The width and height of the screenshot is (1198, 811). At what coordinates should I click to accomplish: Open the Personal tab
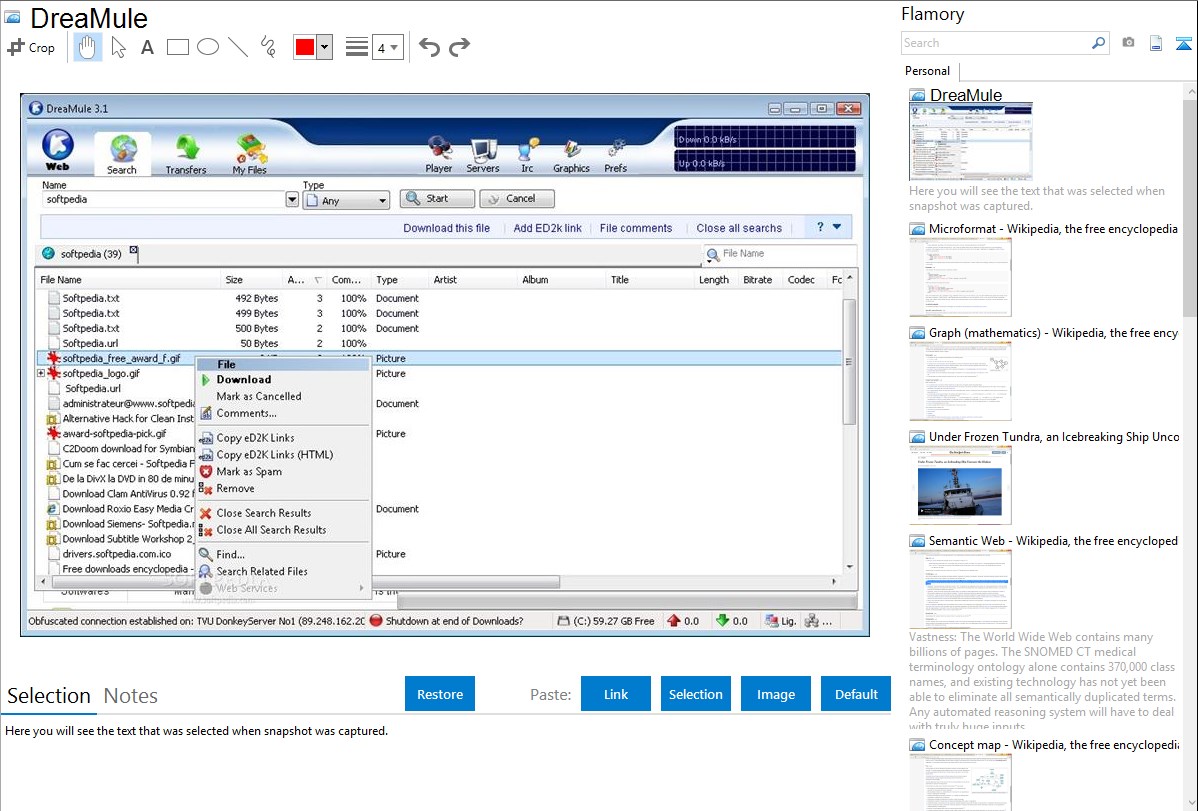[927, 71]
